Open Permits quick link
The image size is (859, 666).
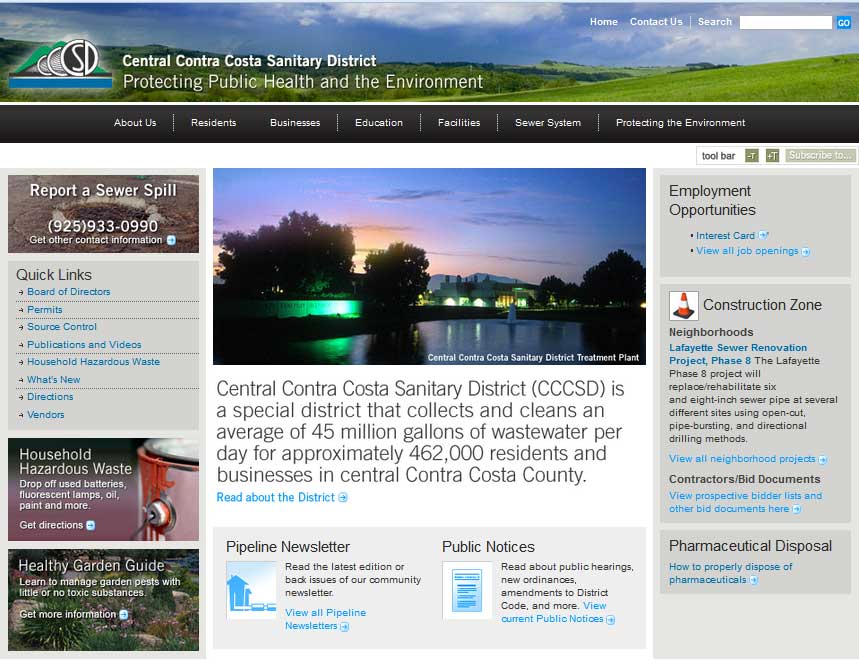pyautogui.click(x=45, y=310)
